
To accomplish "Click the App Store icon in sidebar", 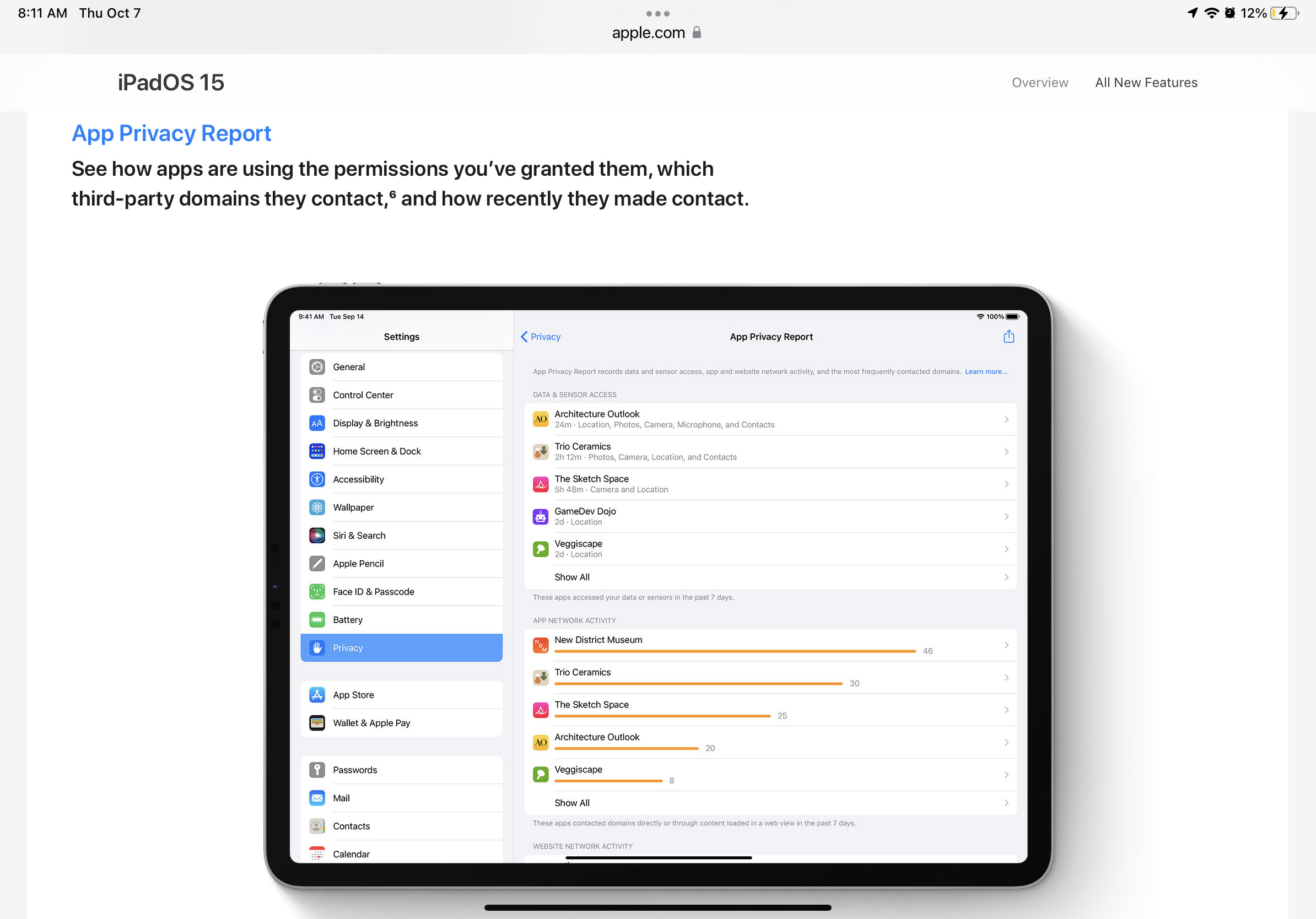I will point(317,694).
